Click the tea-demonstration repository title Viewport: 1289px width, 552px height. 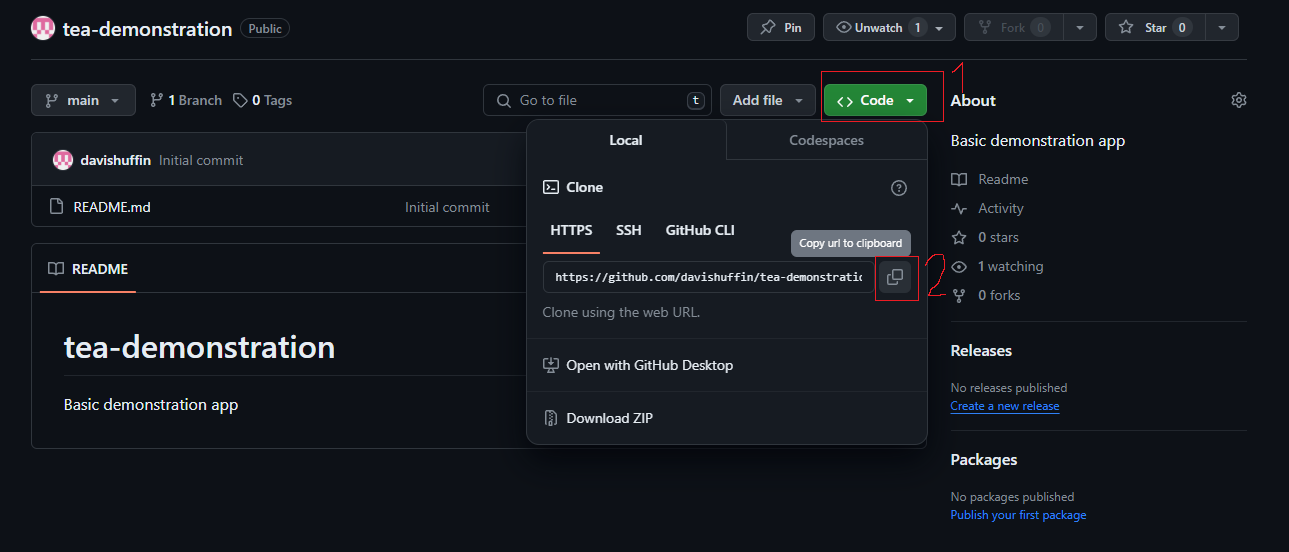click(x=147, y=29)
